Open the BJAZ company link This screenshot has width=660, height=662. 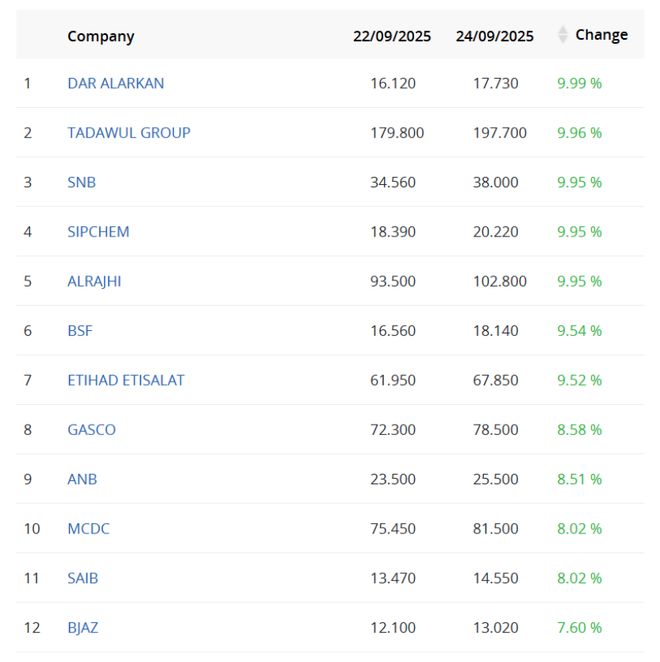pyautogui.click(x=83, y=627)
